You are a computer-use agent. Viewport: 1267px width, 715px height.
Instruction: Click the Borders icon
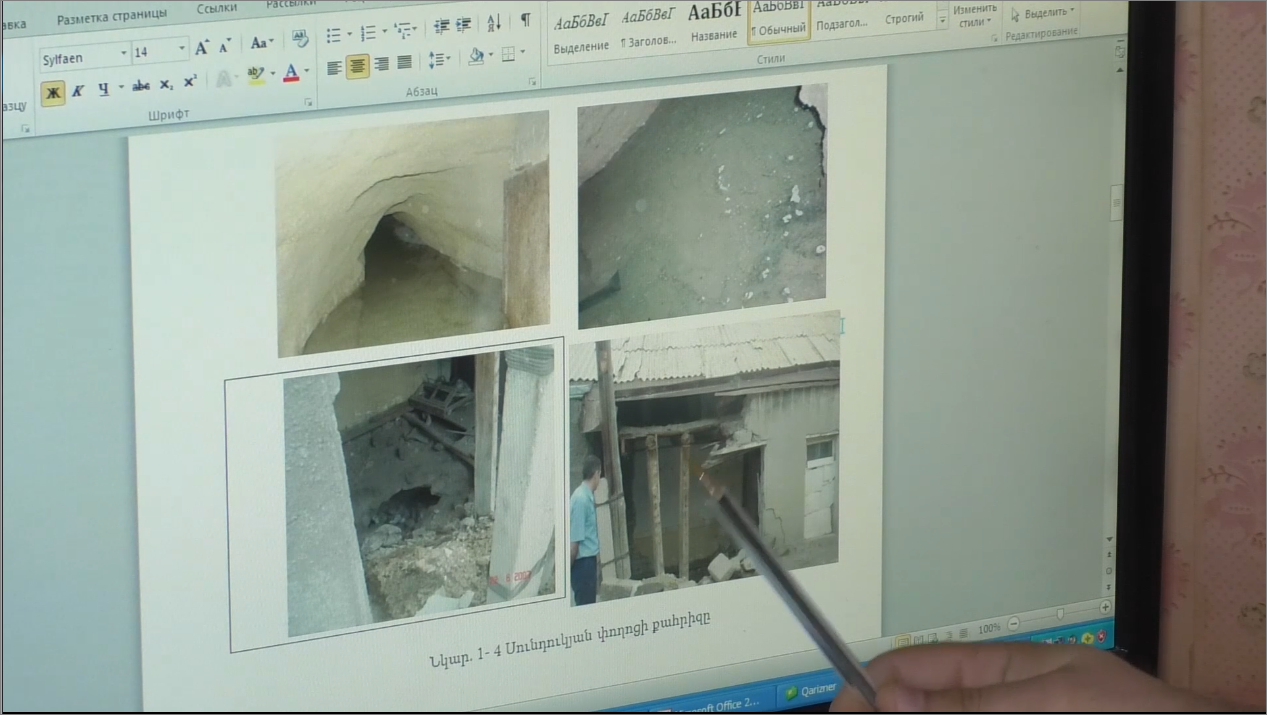click(x=508, y=54)
